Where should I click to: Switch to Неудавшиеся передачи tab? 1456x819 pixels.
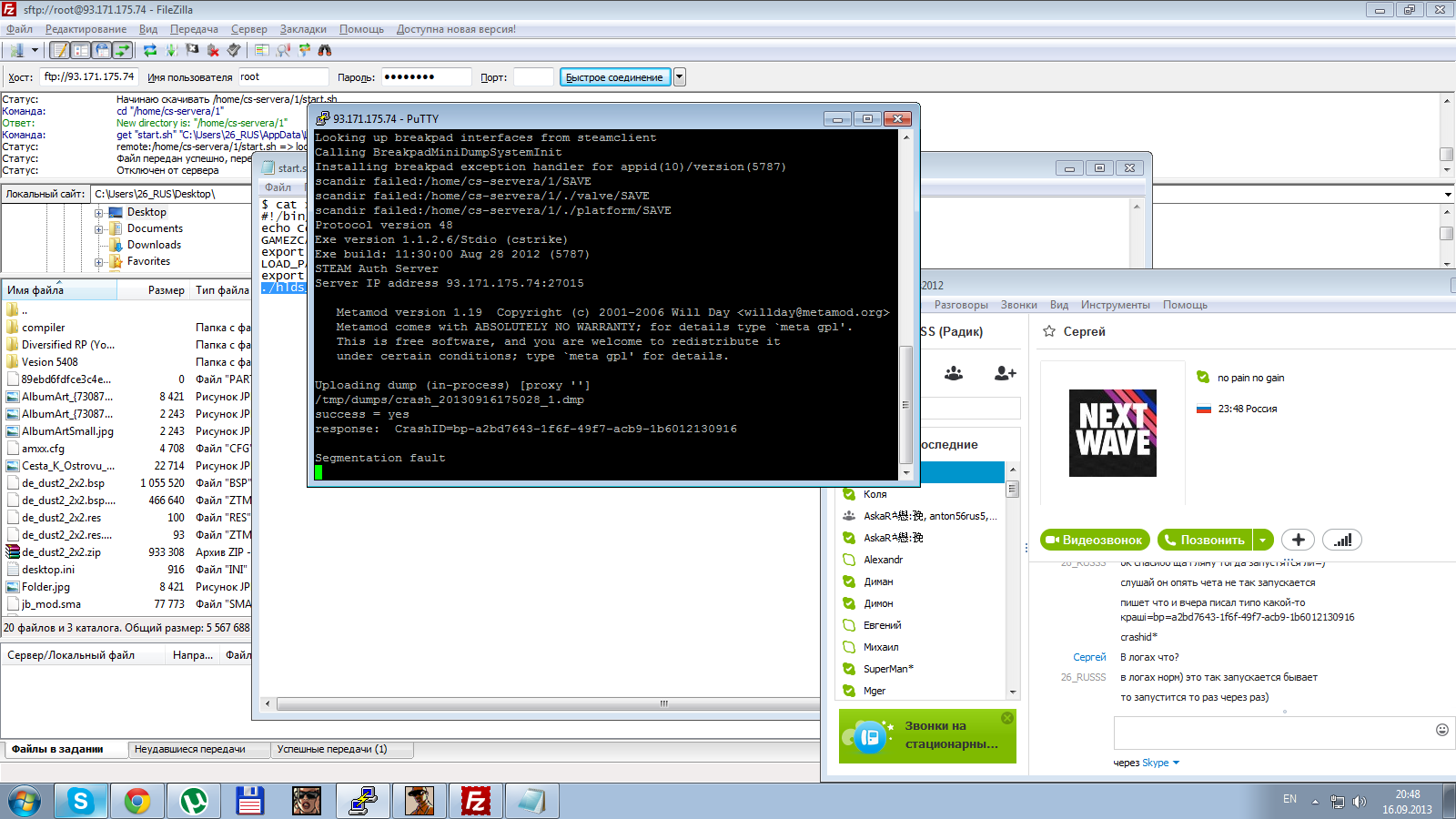tap(199, 750)
